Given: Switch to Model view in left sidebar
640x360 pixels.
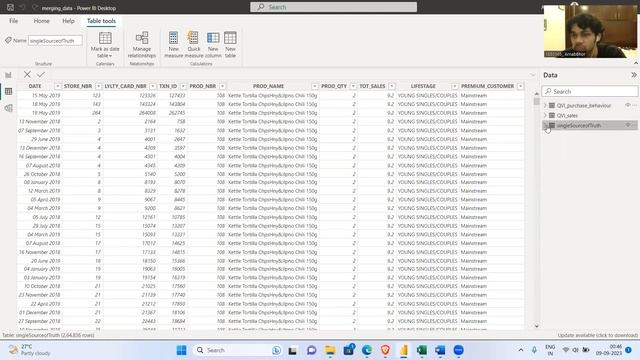Looking at the screenshot, I should tap(8, 108).
